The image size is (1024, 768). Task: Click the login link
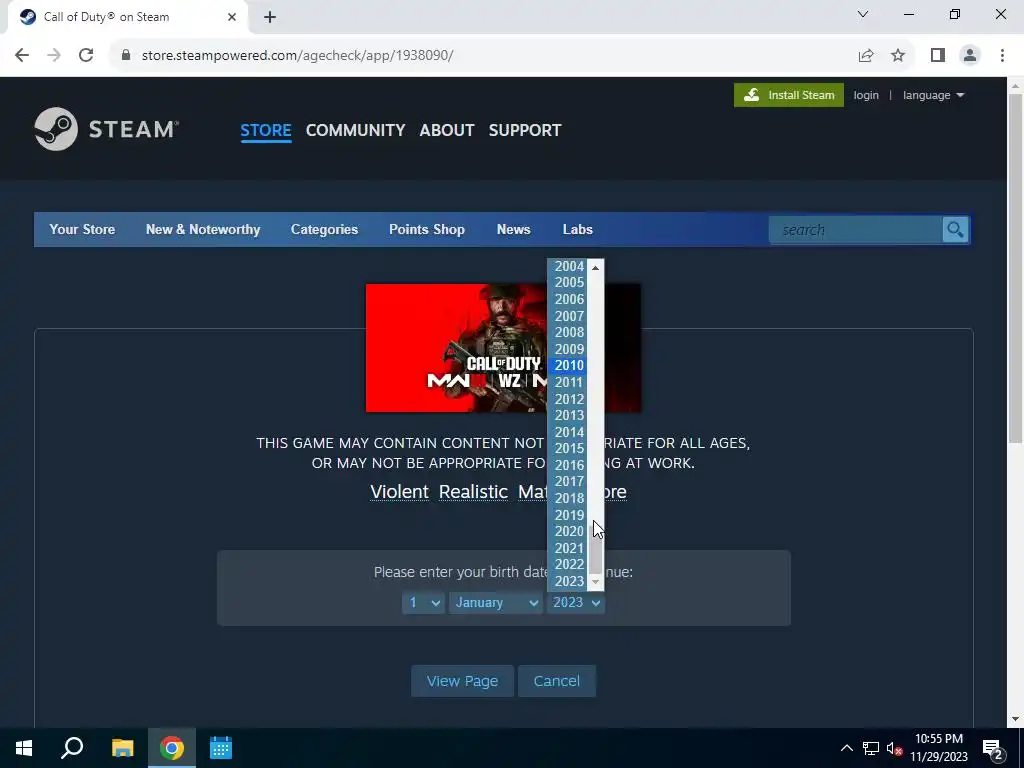(x=866, y=95)
